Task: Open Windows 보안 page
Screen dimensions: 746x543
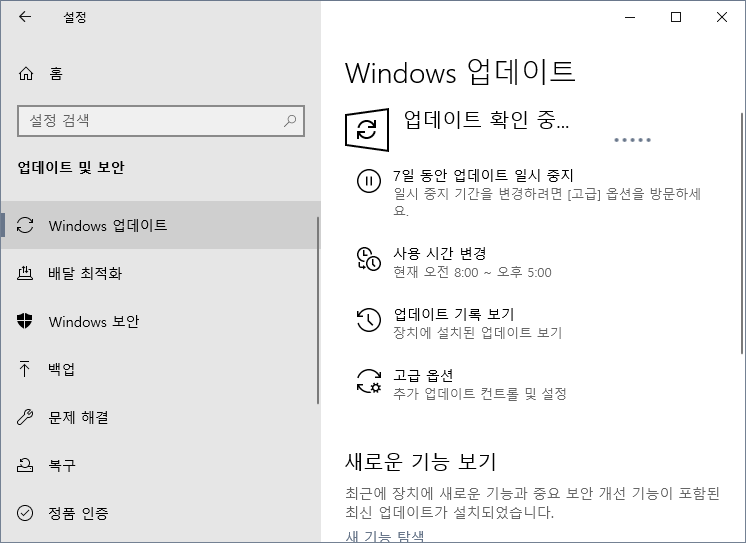Action: point(160,321)
